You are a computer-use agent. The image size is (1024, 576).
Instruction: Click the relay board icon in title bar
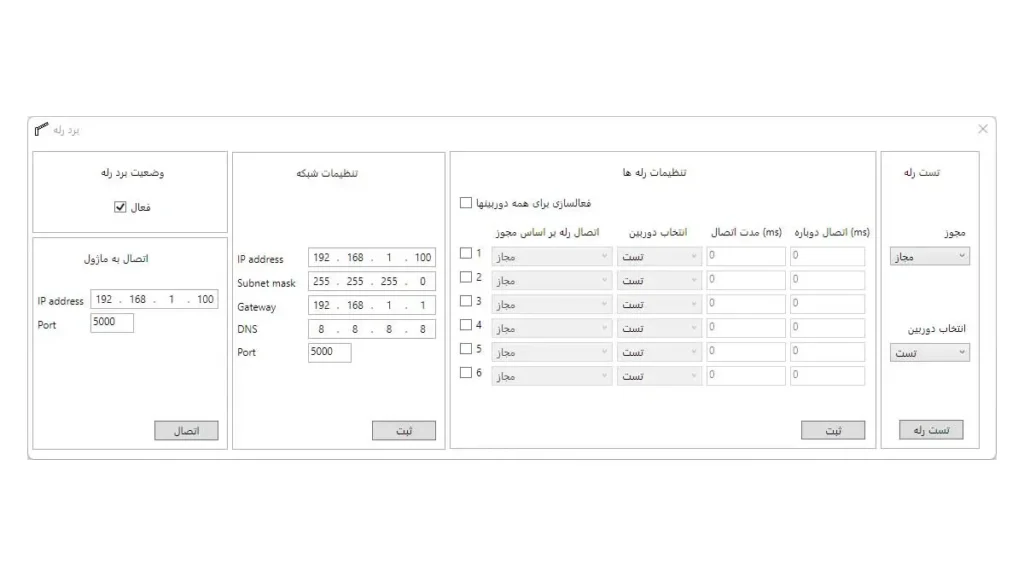pos(41,130)
